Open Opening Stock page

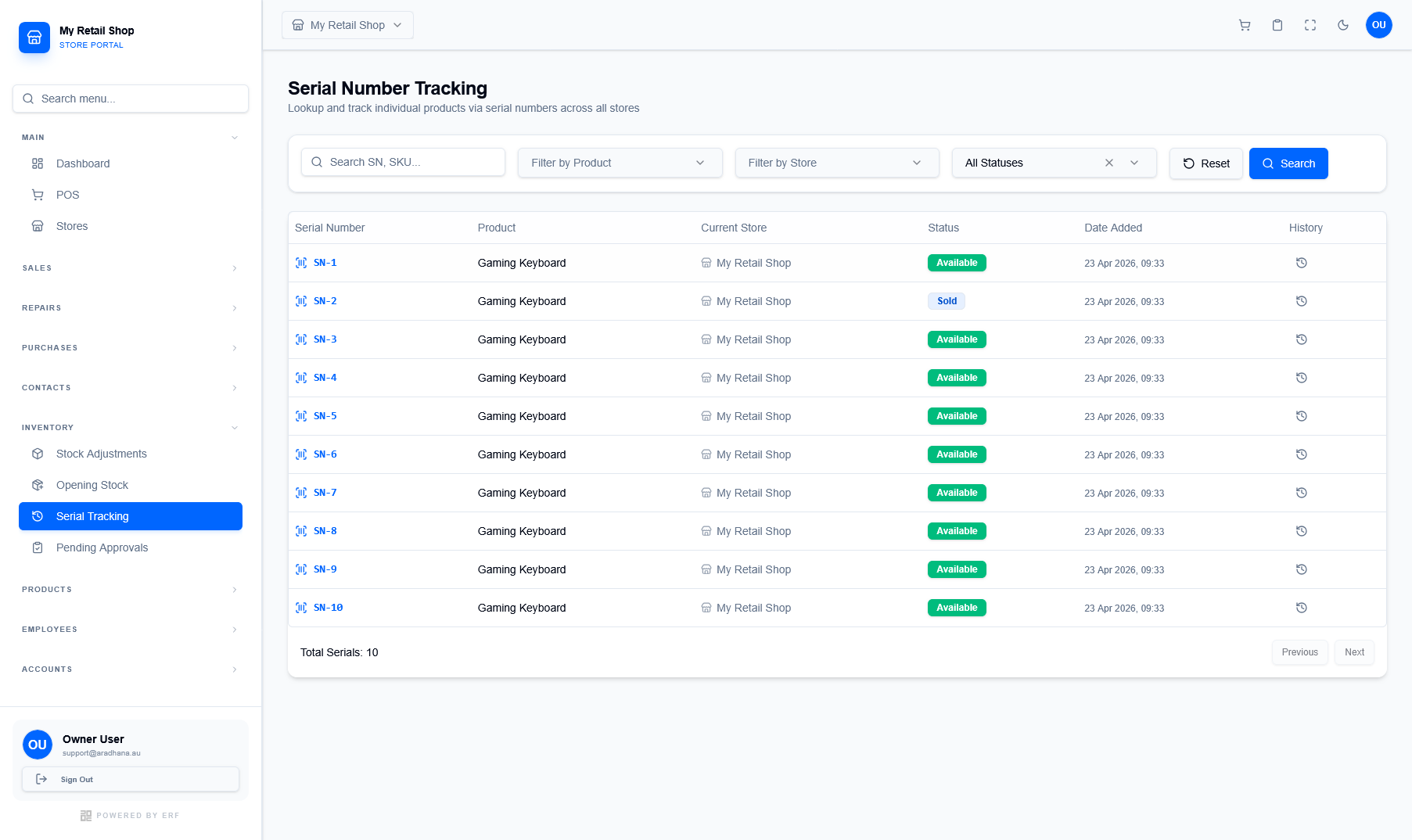click(131, 485)
